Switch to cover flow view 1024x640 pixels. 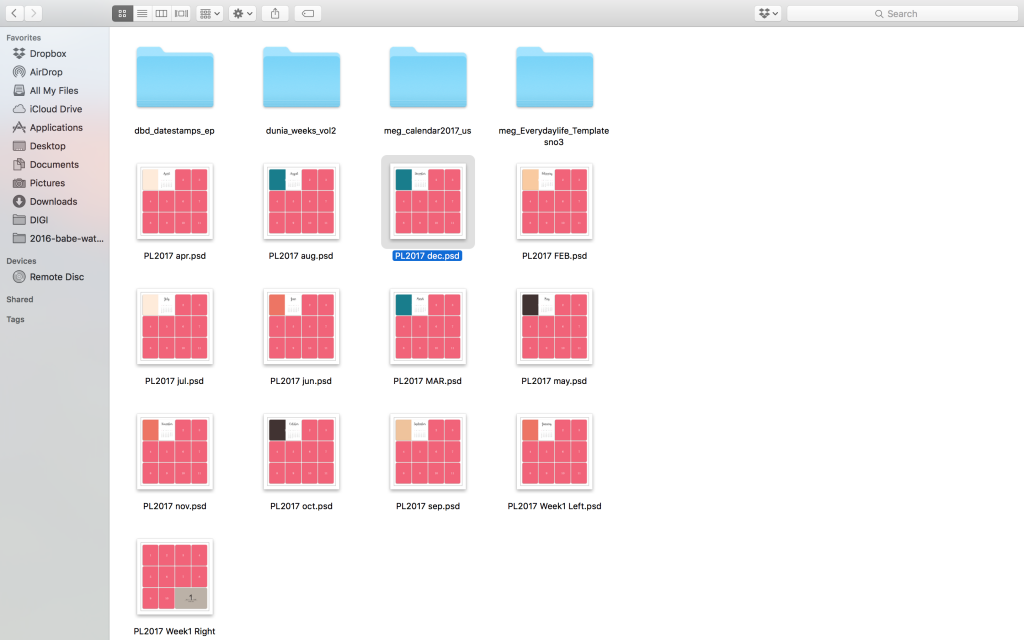point(181,13)
